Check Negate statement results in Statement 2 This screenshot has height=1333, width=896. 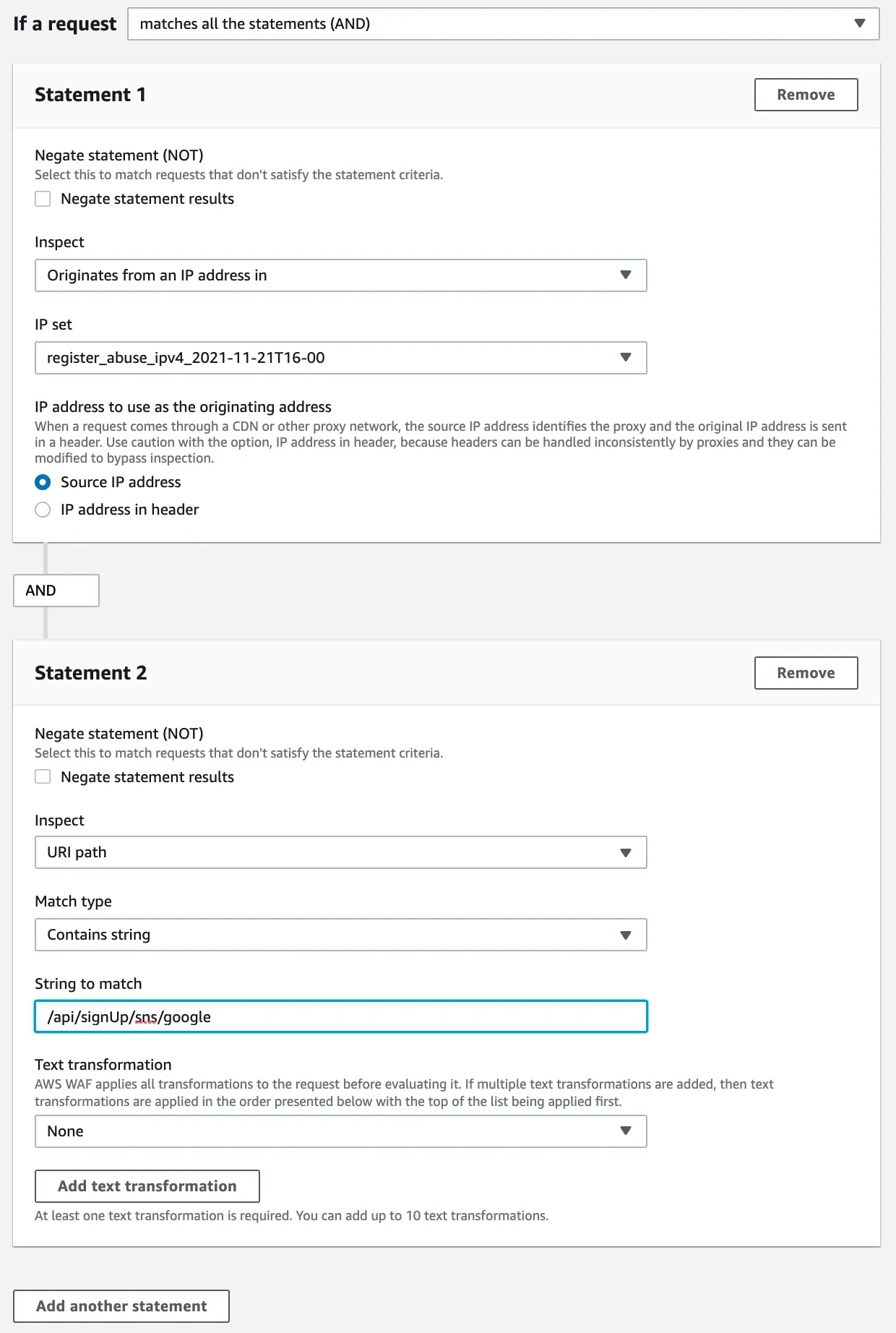click(43, 777)
